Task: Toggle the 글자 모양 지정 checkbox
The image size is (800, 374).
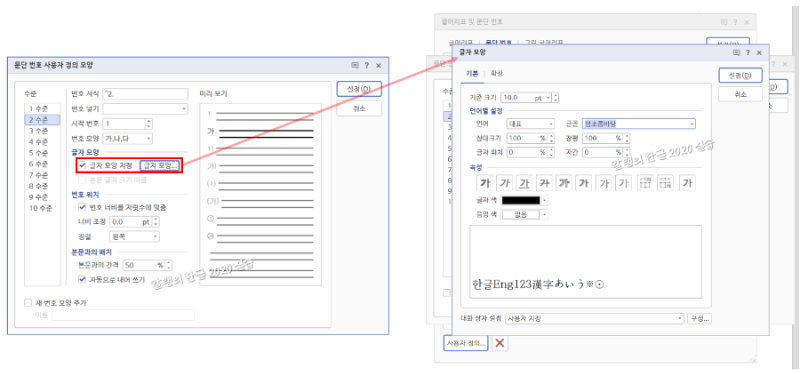Action: (82, 165)
